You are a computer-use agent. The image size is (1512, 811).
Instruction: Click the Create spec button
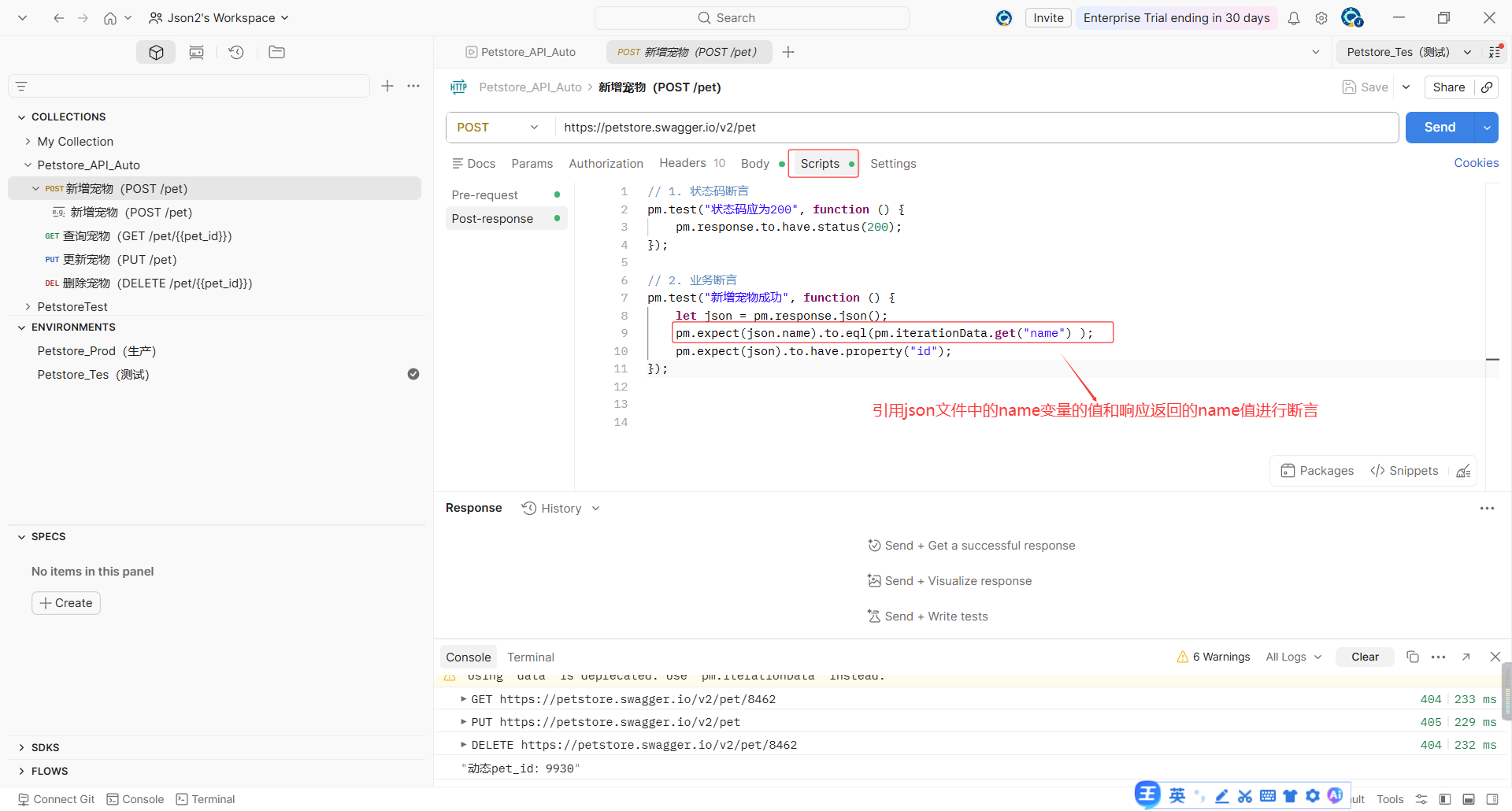pyautogui.click(x=66, y=603)
